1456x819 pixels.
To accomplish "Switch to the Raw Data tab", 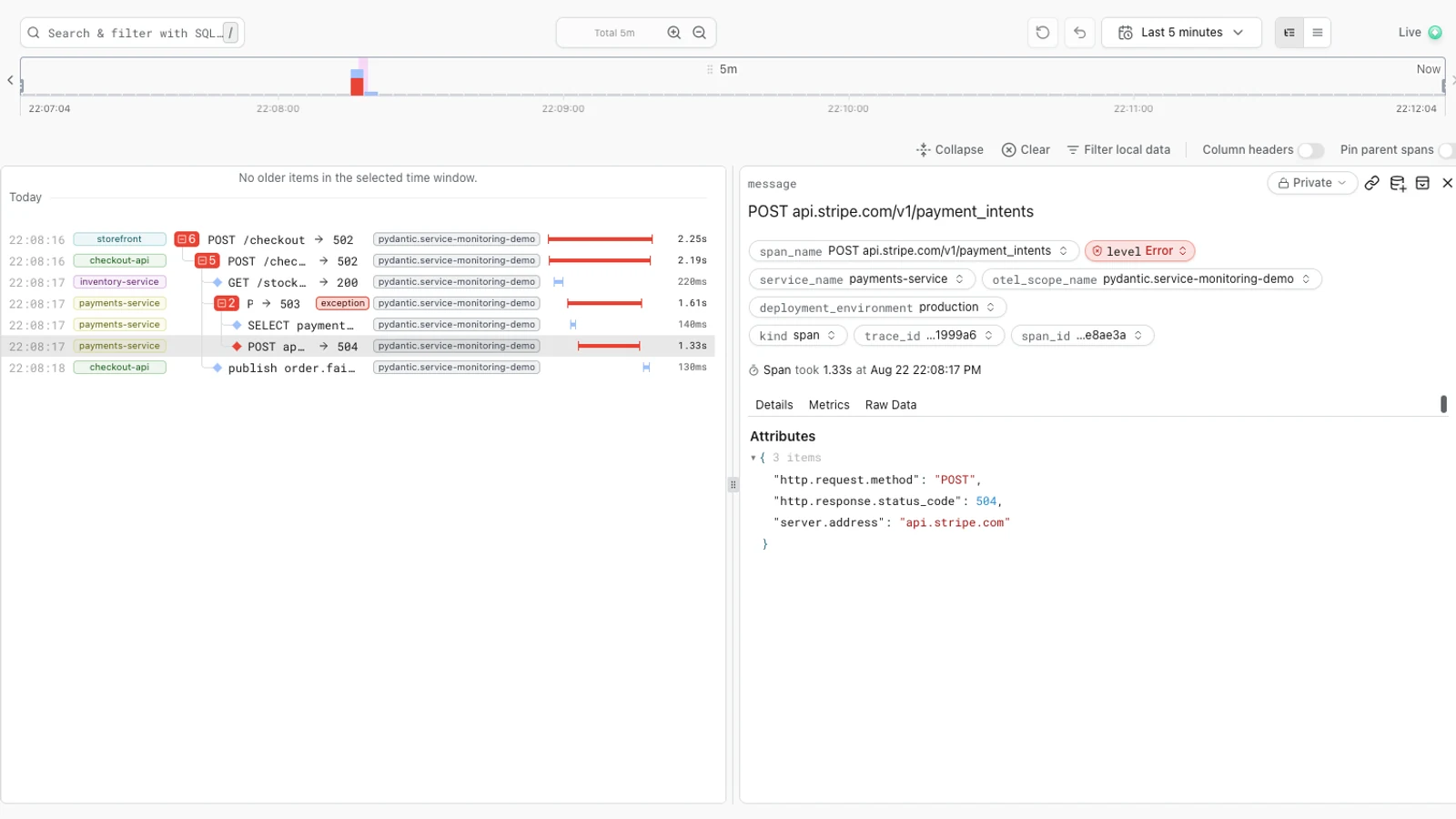I will pyautogui.click(x=891, y=405).
